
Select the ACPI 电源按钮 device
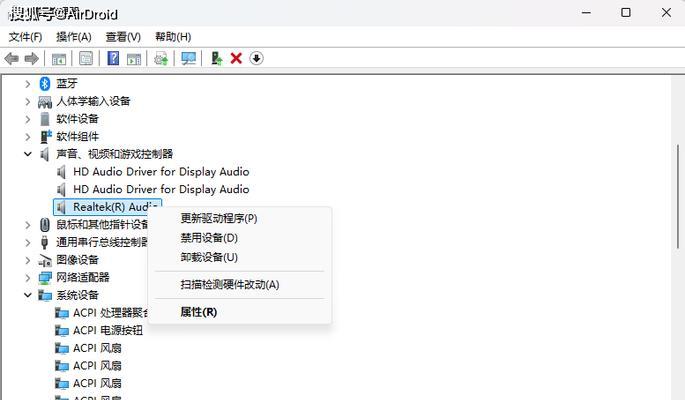(x=108, y=331)
